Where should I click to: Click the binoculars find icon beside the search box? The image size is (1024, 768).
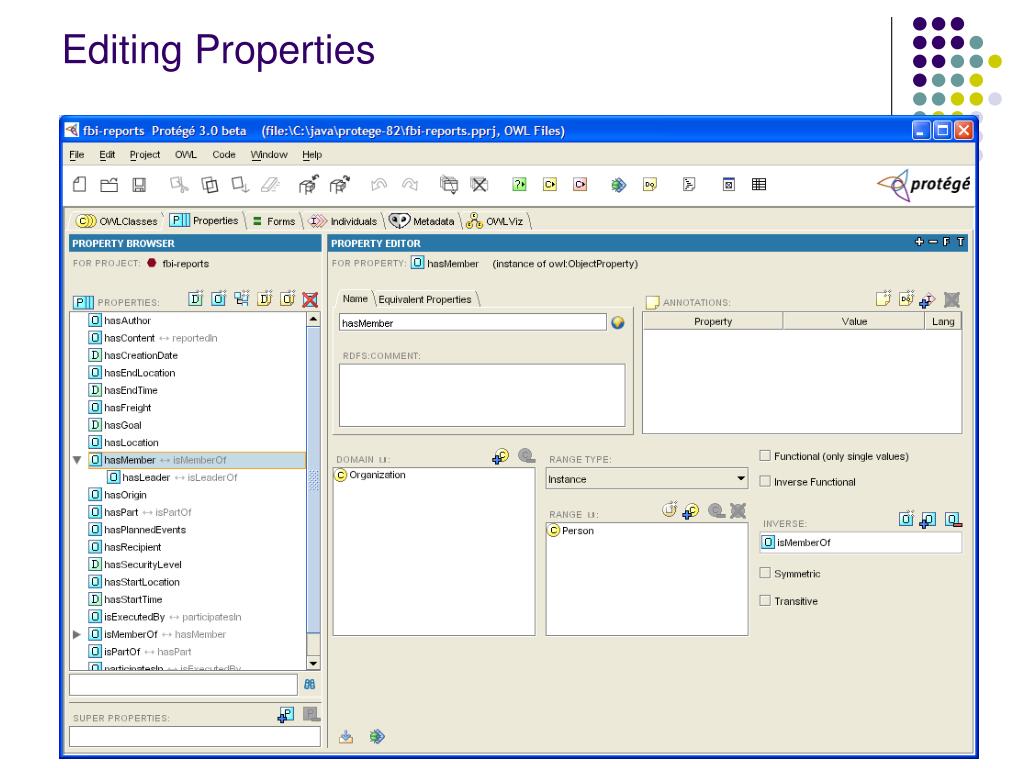coord(310,684)
